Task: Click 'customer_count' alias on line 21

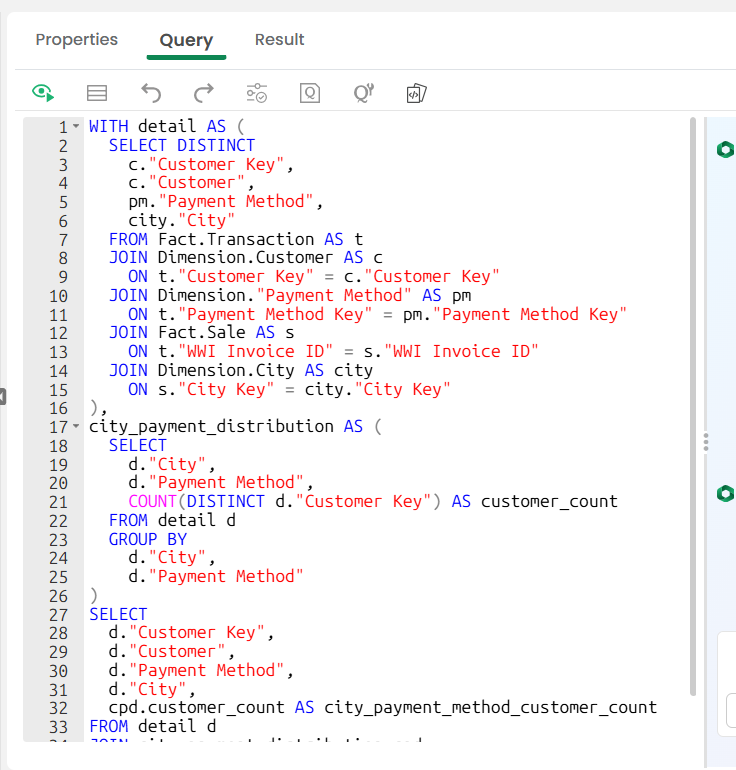Action: [x=549, y=501]
